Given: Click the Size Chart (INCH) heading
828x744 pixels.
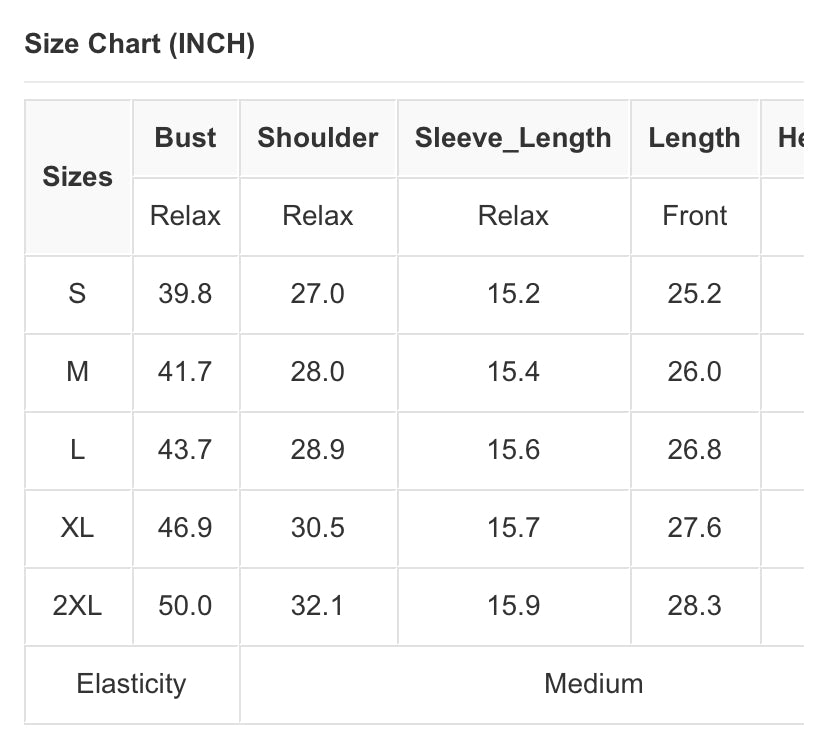Looking at the screenshot, I should [139, 44].
